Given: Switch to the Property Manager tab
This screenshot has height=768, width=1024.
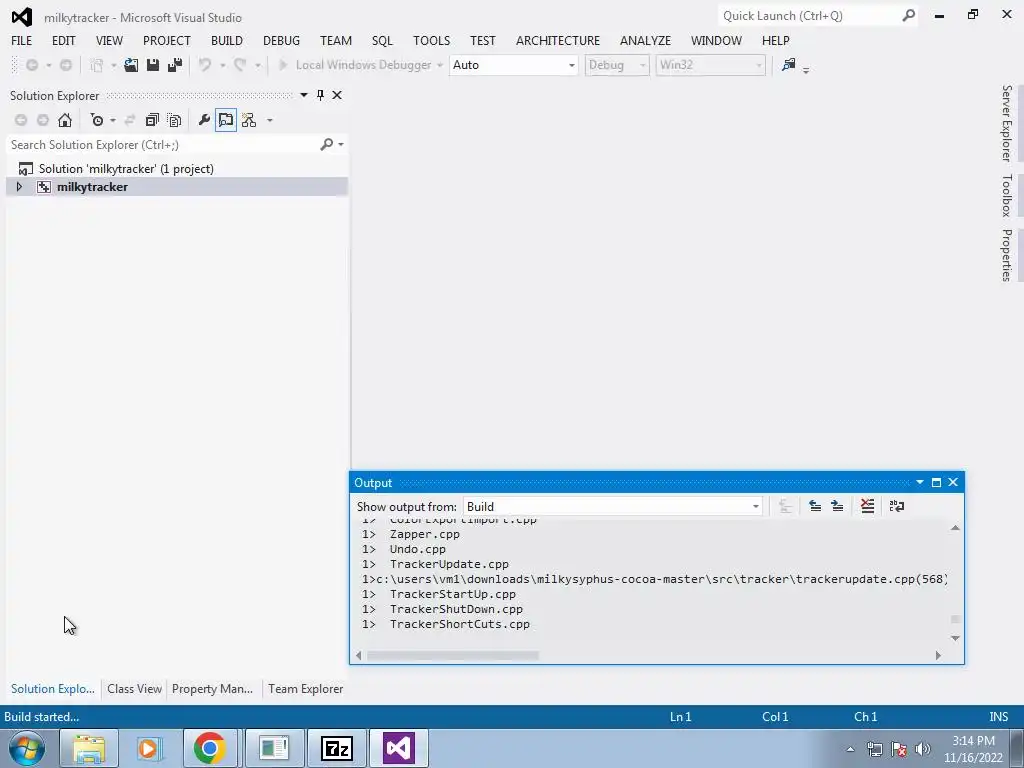Looking at the screenshot, I should point(212,688).
